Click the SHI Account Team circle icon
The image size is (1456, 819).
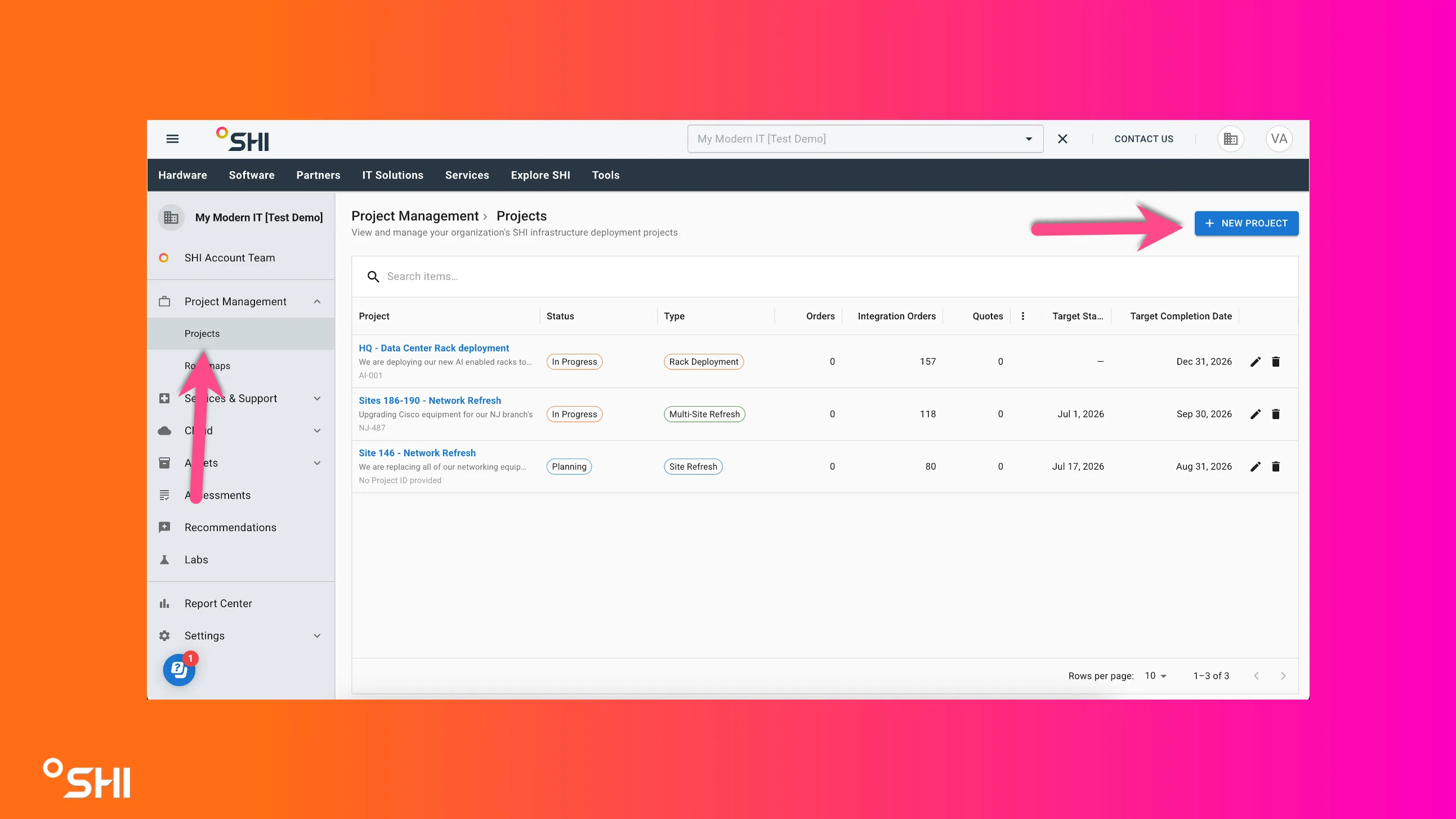click(164, 258)
